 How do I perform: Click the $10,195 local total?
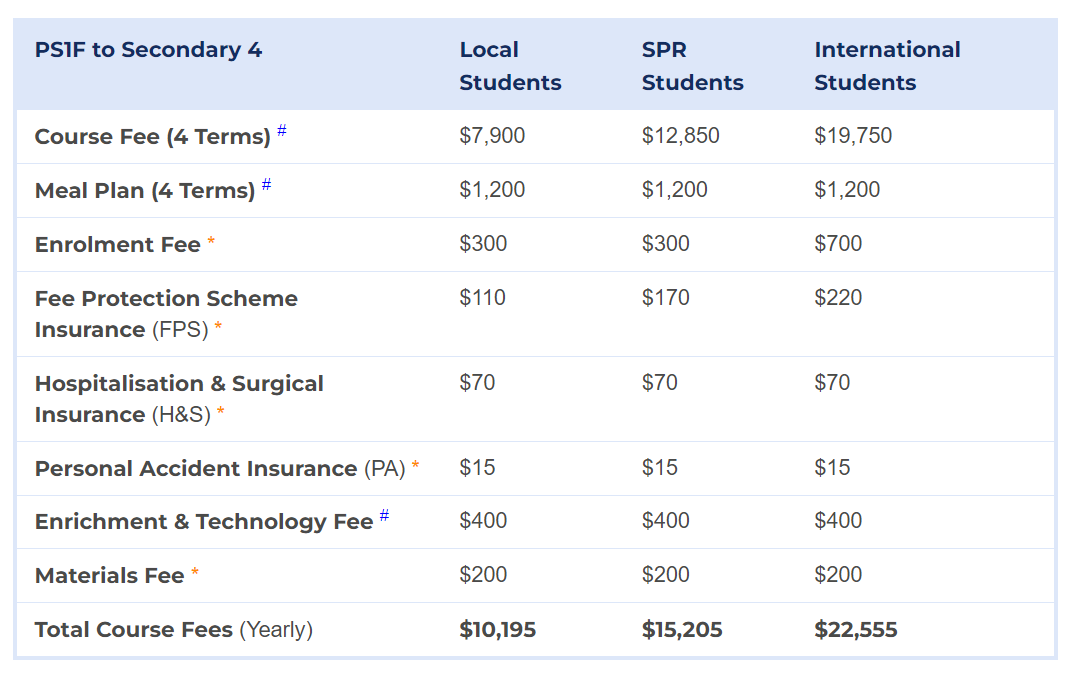pos(498,630)
